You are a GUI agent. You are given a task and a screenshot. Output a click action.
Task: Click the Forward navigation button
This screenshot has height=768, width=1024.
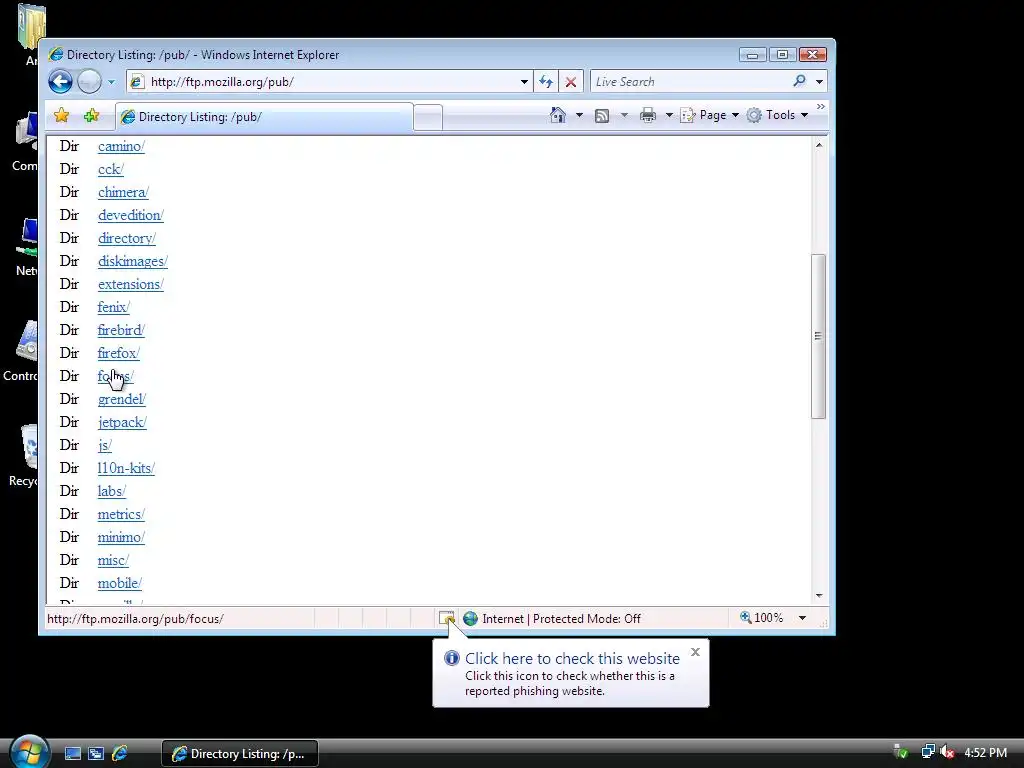pyautogui.click(x=89, y=82)
